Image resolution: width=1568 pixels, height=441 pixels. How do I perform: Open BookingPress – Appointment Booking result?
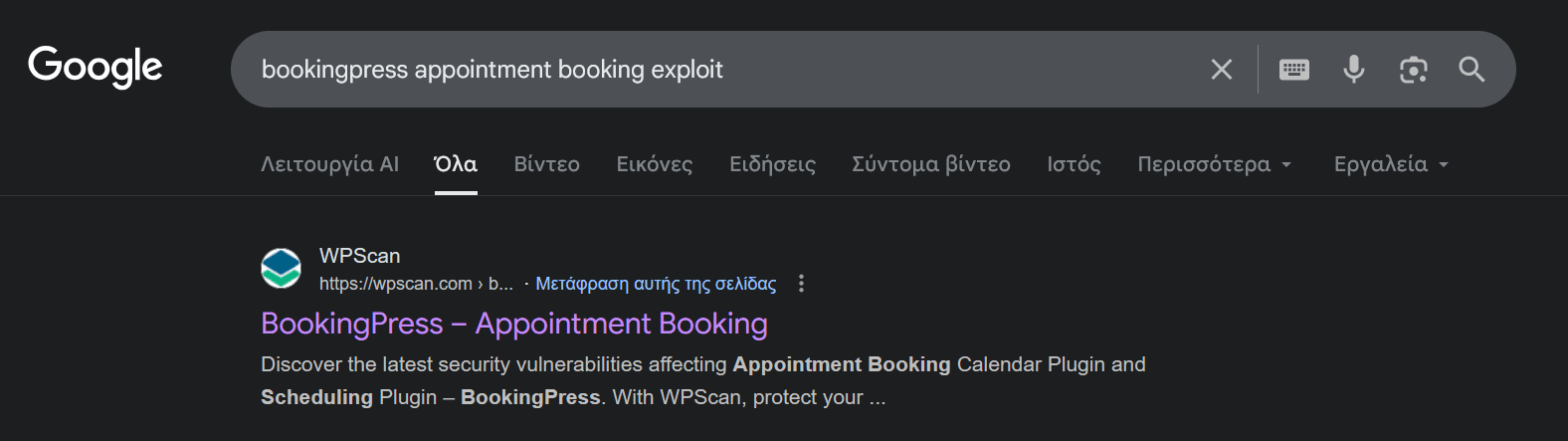[x=514, y=324]
